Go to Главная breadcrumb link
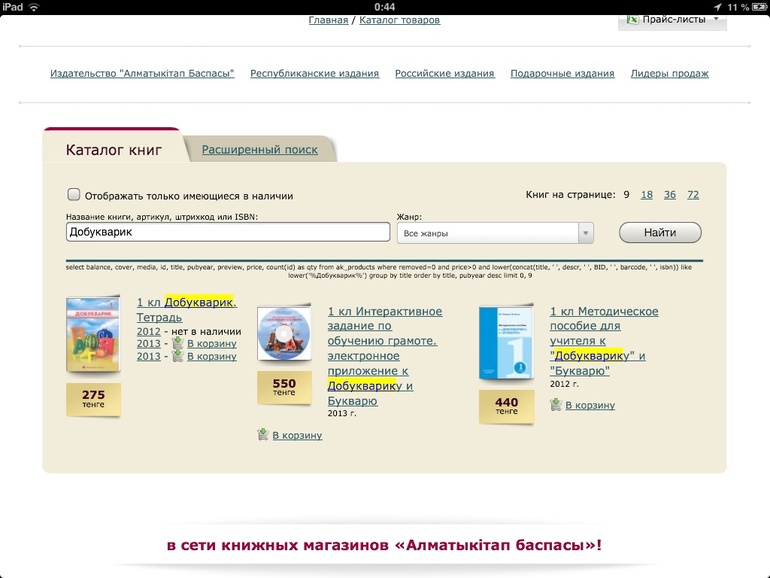The image size is (770, 578). pos(328,20)
